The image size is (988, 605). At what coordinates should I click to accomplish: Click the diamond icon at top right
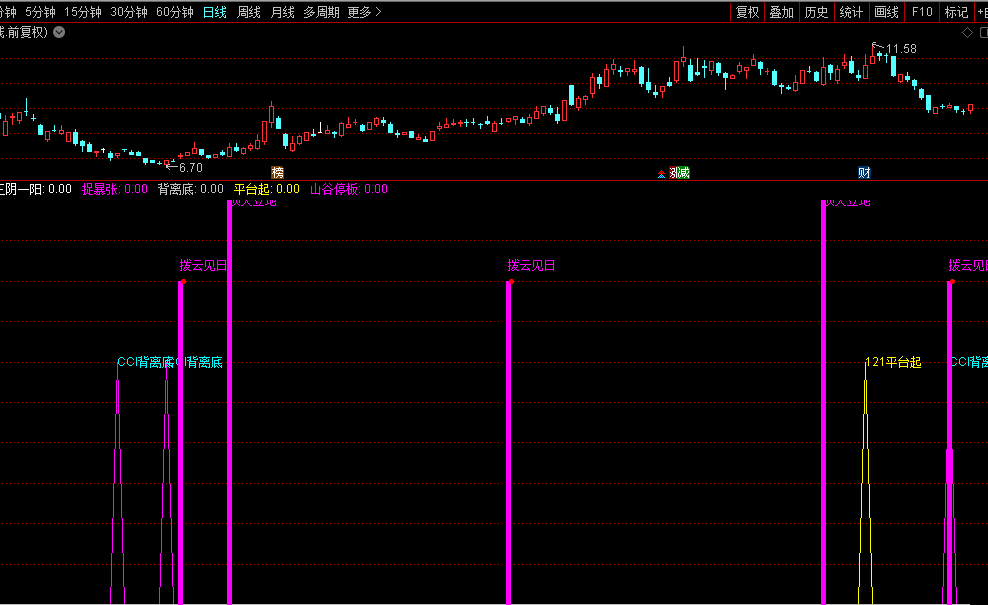[967, 33]
